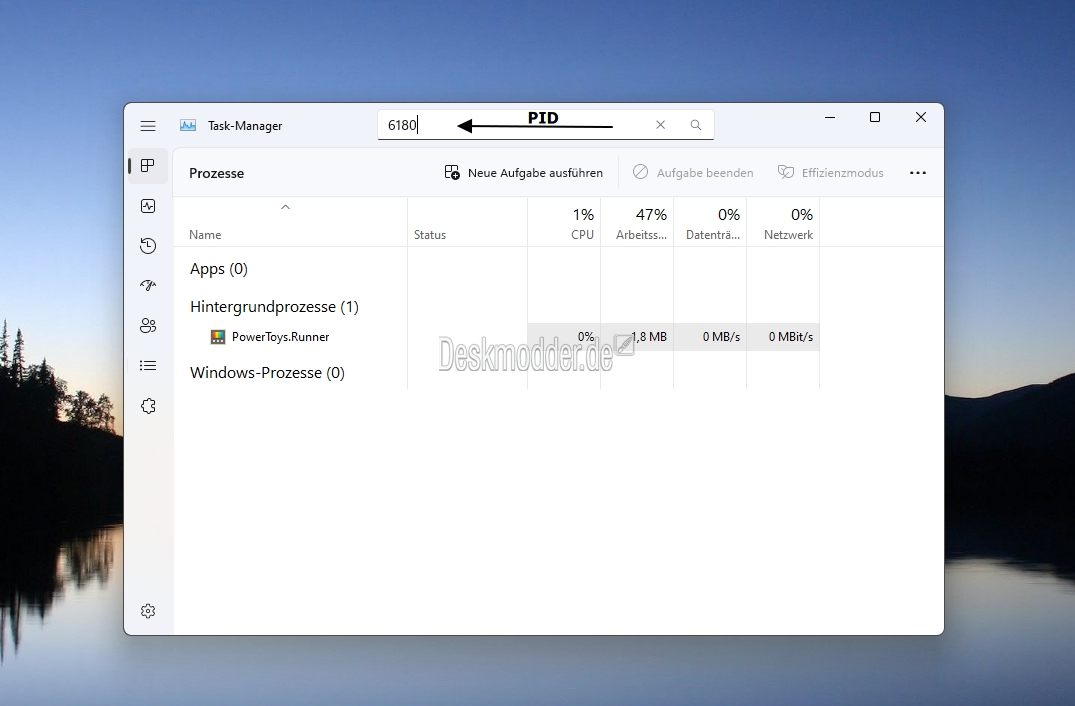1075x706 pixels.
Task: Sort by Arbeitsspeicher column header
Action: click(637, 222)
